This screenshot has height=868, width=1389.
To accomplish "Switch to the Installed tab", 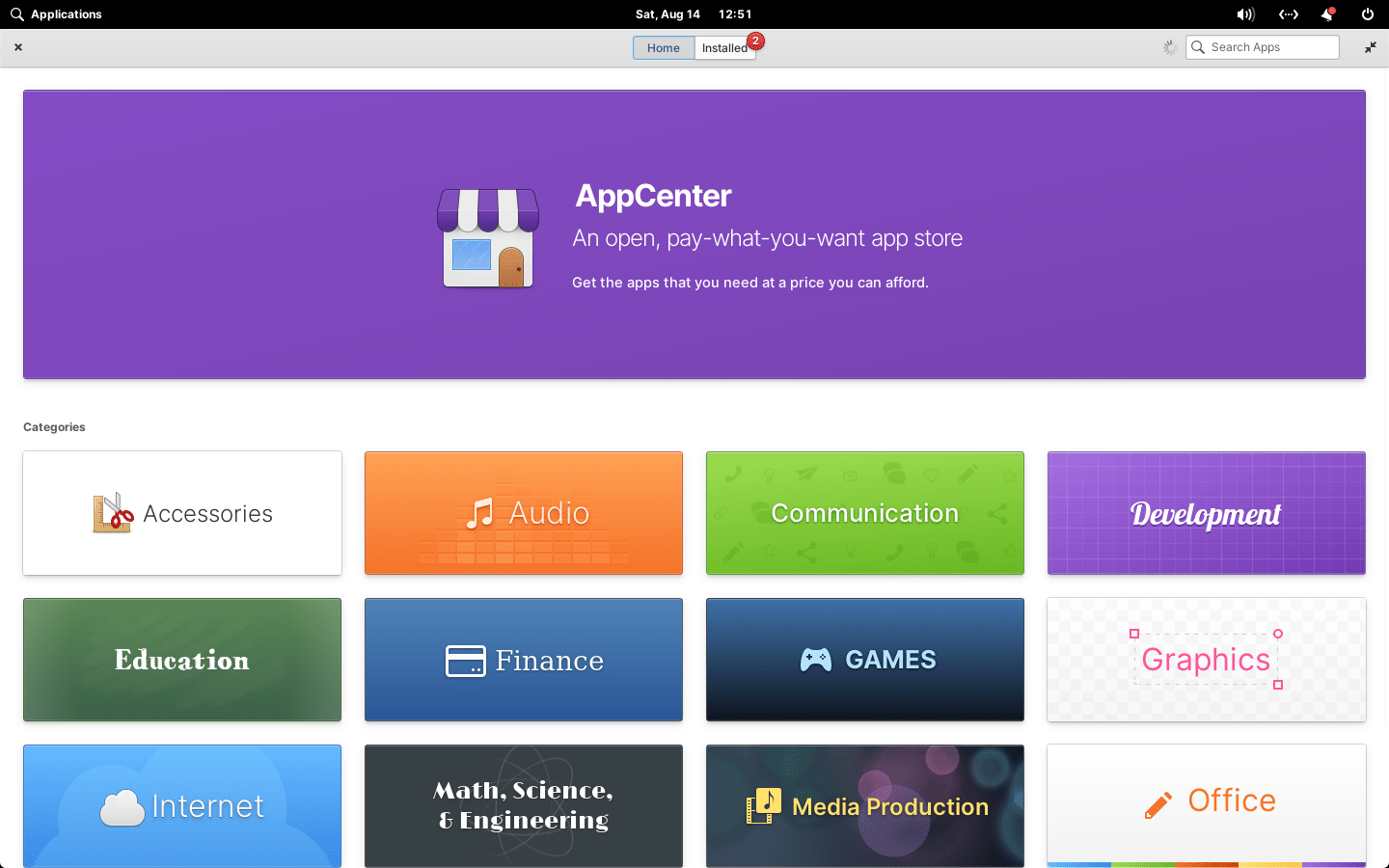I will coord(724,48).
